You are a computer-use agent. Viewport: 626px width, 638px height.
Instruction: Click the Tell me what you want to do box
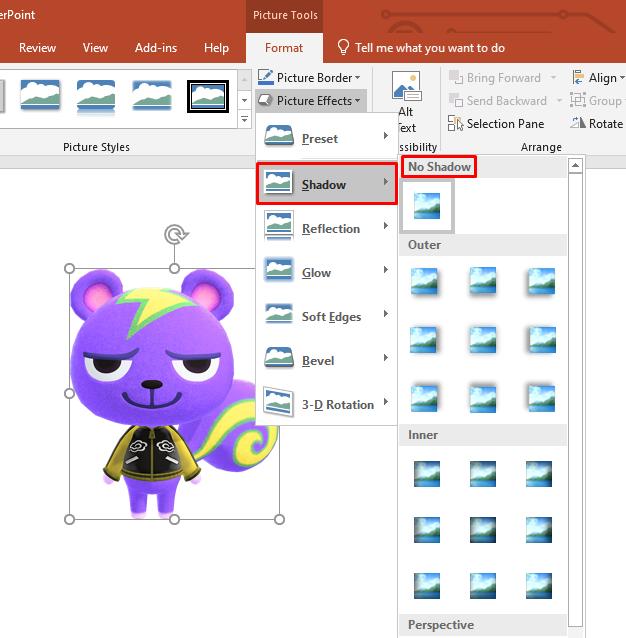pos(421,48)
